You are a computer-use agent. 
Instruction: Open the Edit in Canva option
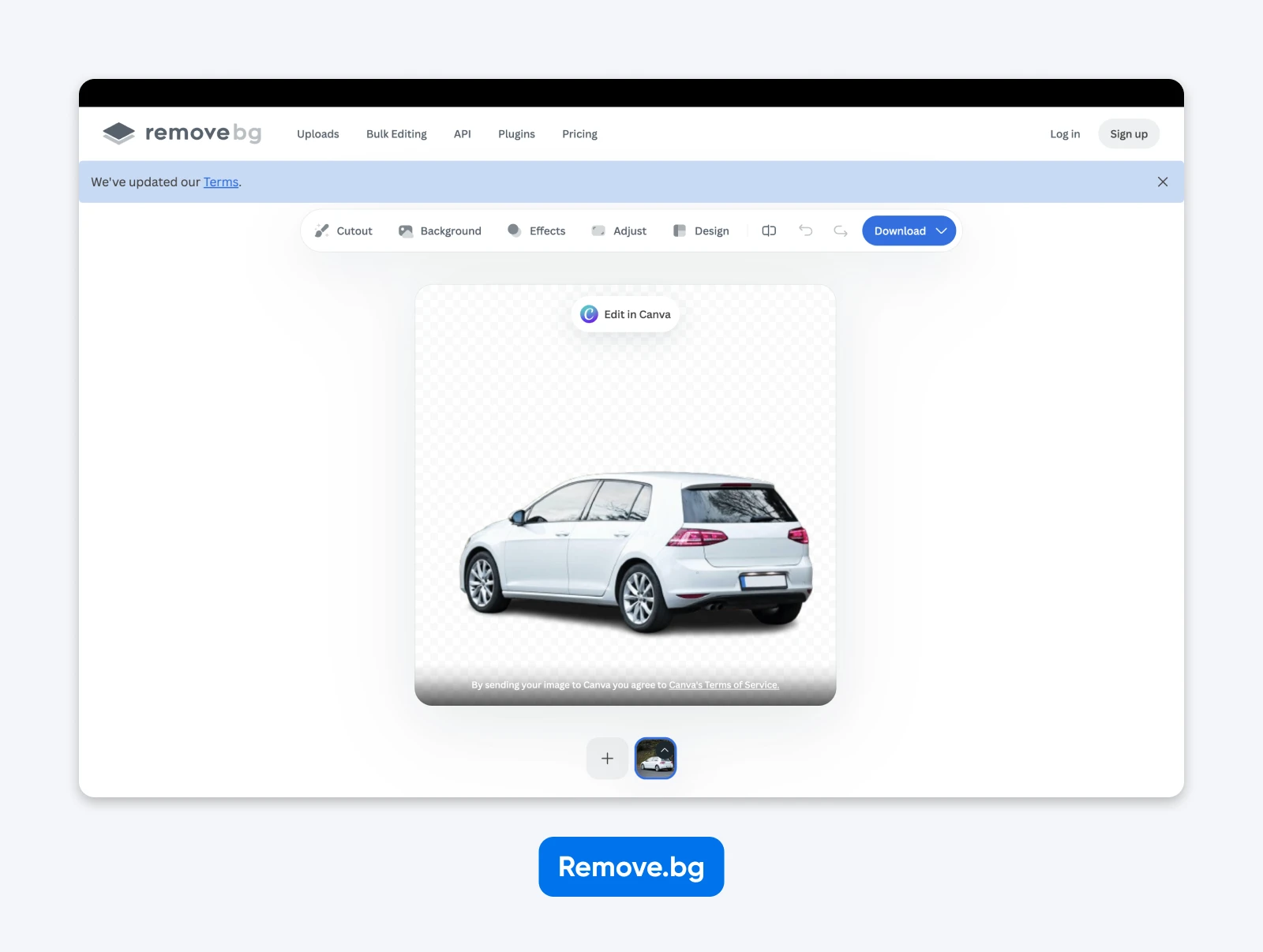point(624,313)
